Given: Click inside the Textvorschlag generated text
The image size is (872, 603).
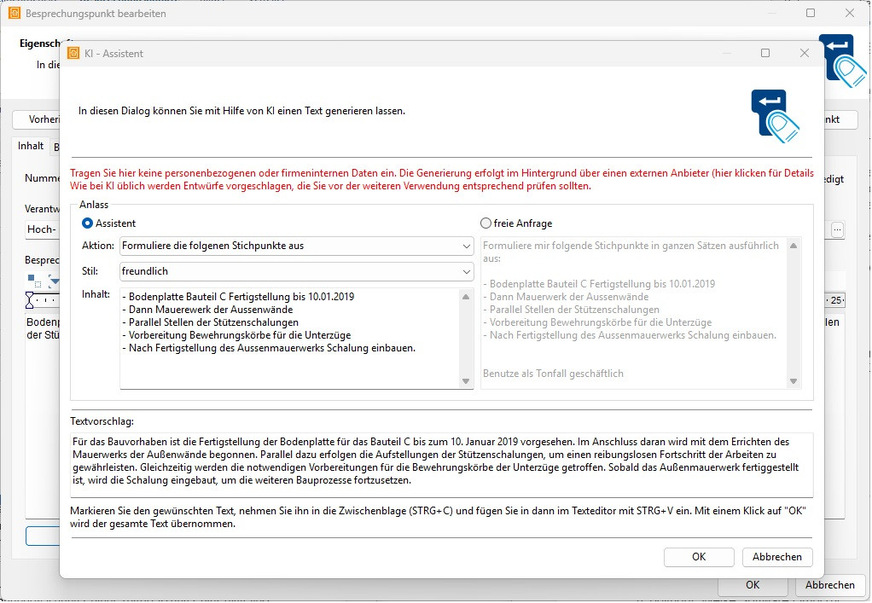Looking at the screenshot, I should coord(440,460).
